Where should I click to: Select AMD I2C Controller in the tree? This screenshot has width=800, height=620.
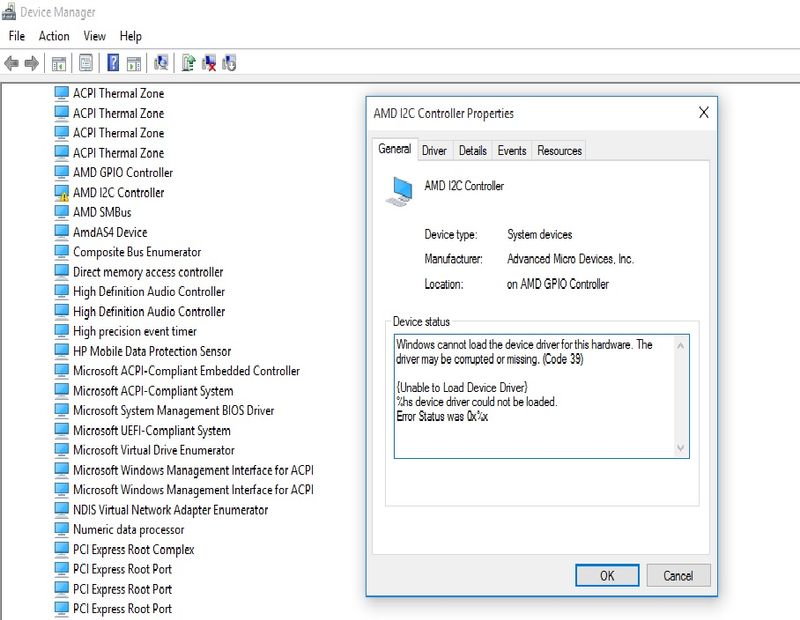coord(118,192)
